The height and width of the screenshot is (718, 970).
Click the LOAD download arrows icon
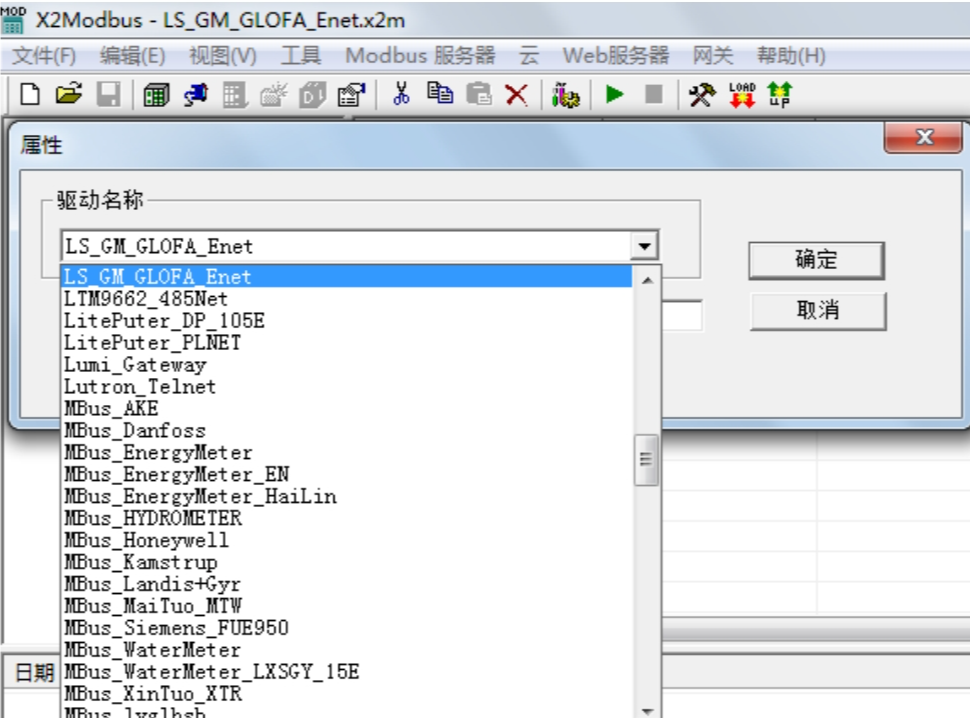(741, 95)
